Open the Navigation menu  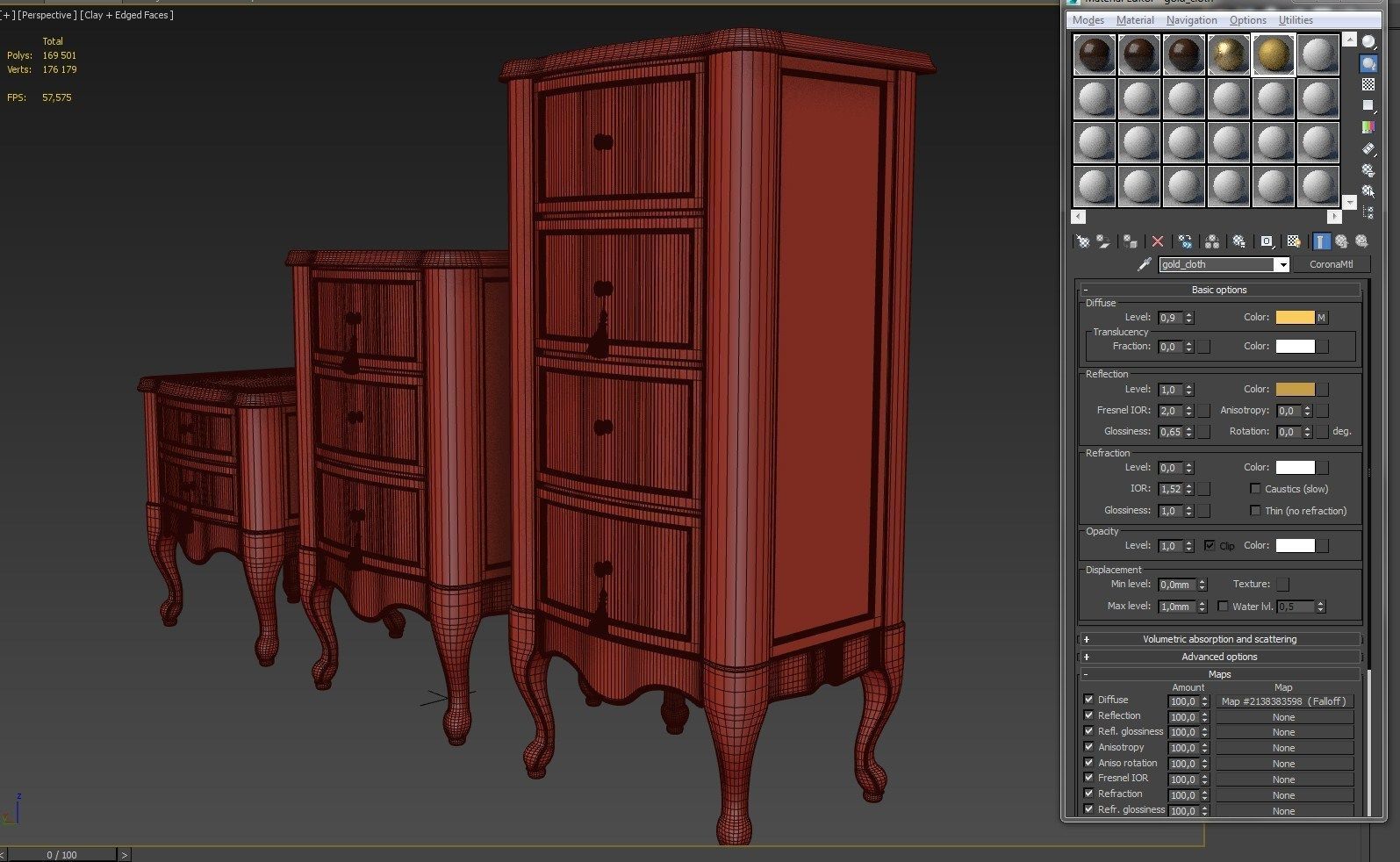[1191, 20]
